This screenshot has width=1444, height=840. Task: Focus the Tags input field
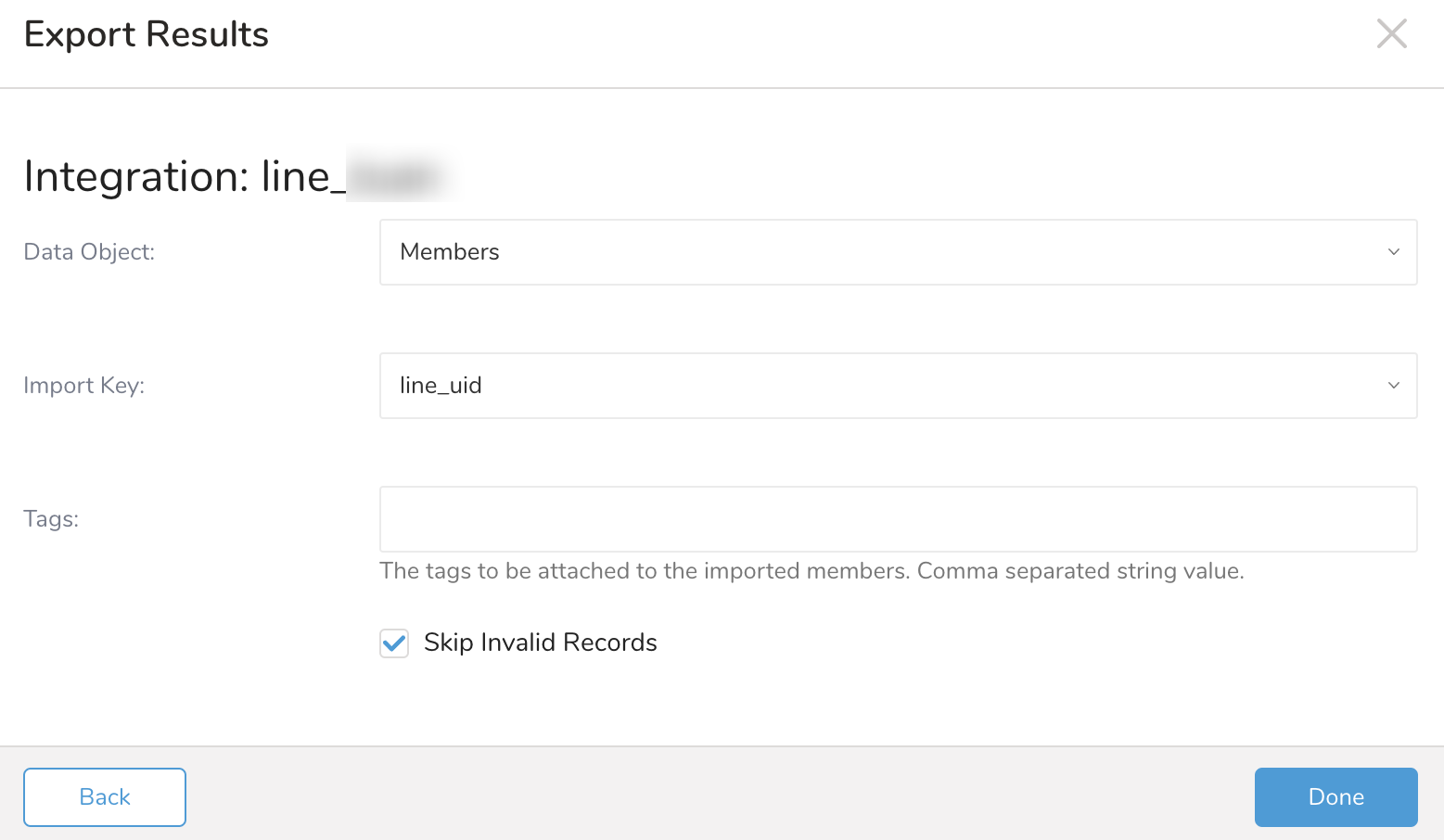(897, 519)
